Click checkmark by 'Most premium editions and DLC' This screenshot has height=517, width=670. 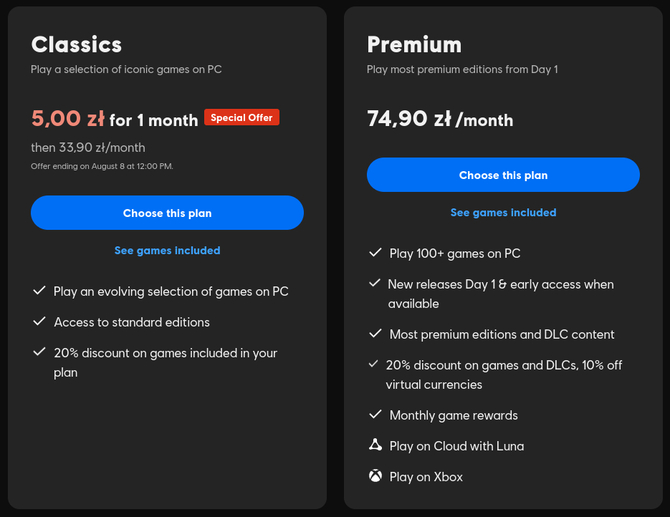(375, 334)
